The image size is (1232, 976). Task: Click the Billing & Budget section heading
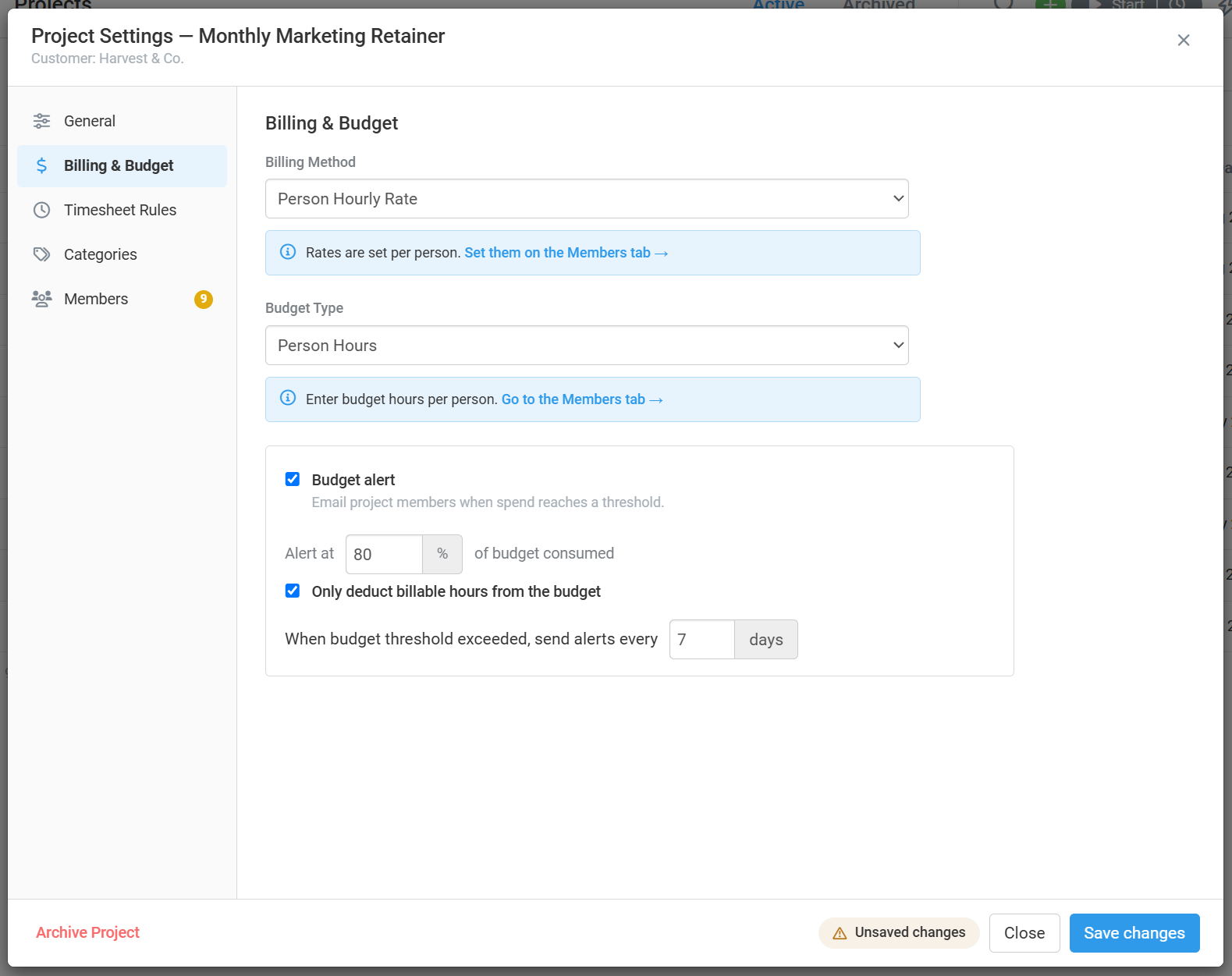[x=332, y=123]
